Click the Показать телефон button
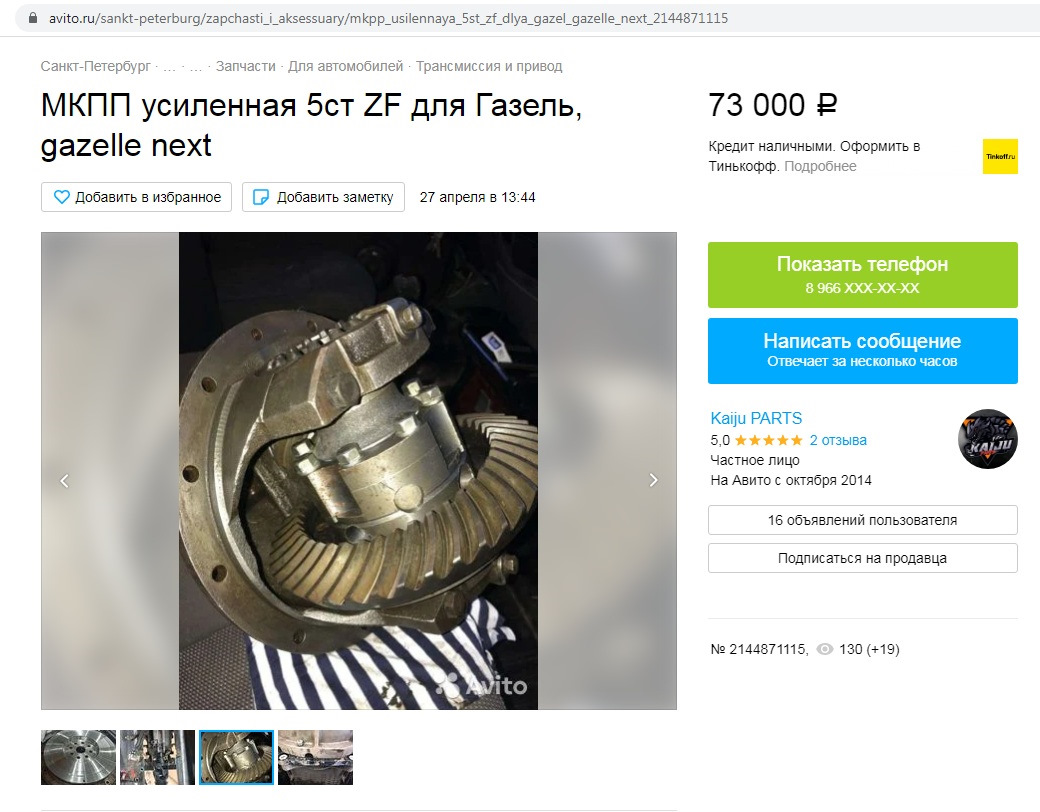1040x812 pixels. coord(862,275)
